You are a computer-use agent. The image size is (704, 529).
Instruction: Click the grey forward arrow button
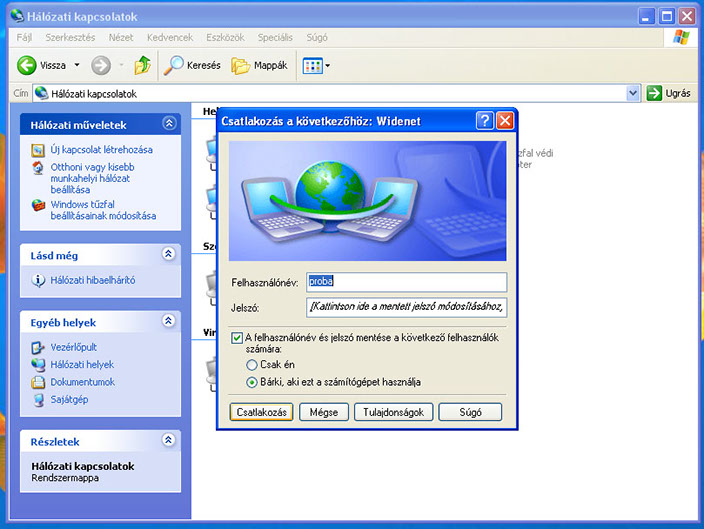(x=101, y=66)
